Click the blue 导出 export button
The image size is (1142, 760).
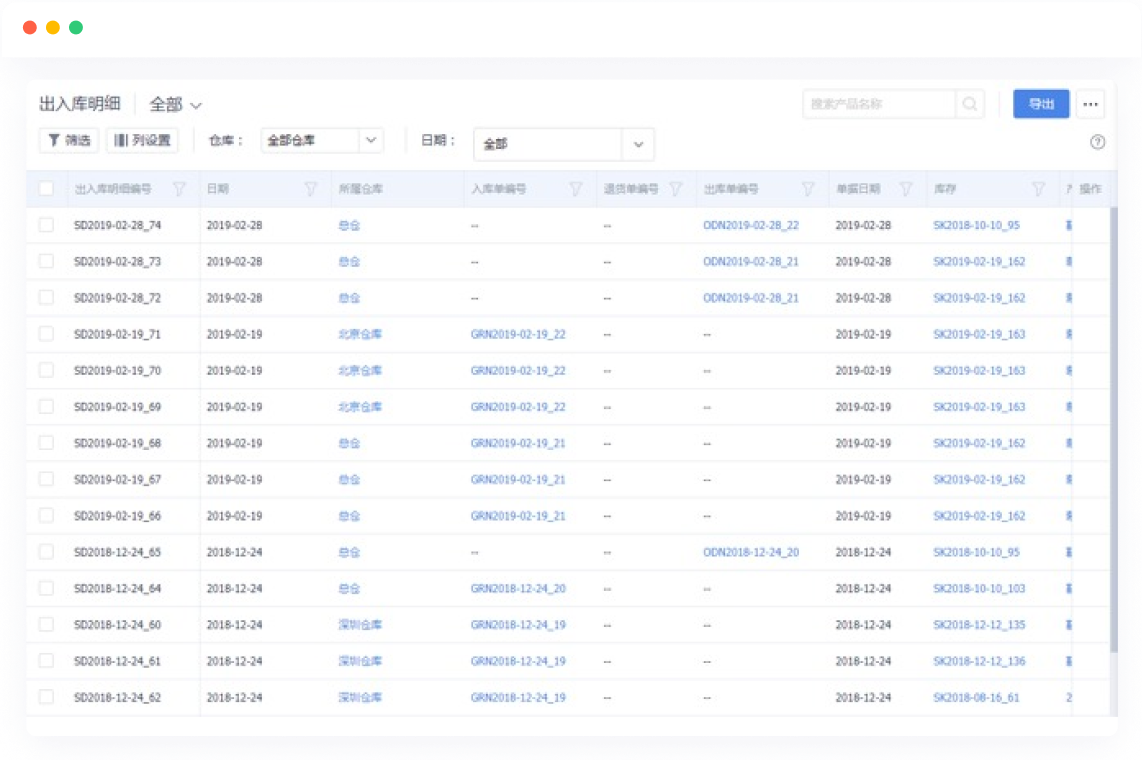click(x=1041, y=103)
